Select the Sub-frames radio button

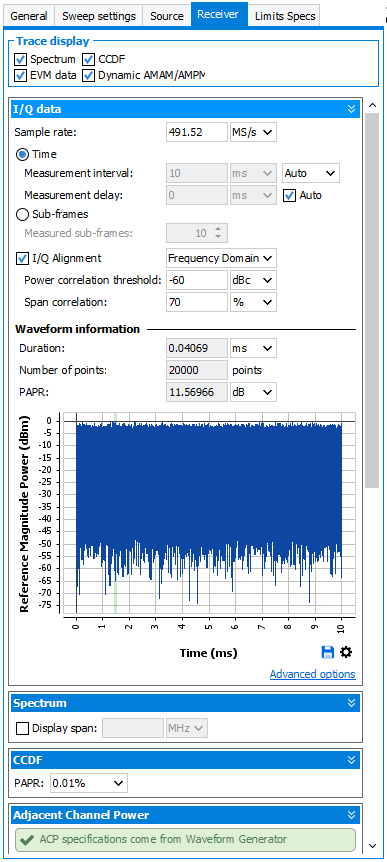pos(22,214)
